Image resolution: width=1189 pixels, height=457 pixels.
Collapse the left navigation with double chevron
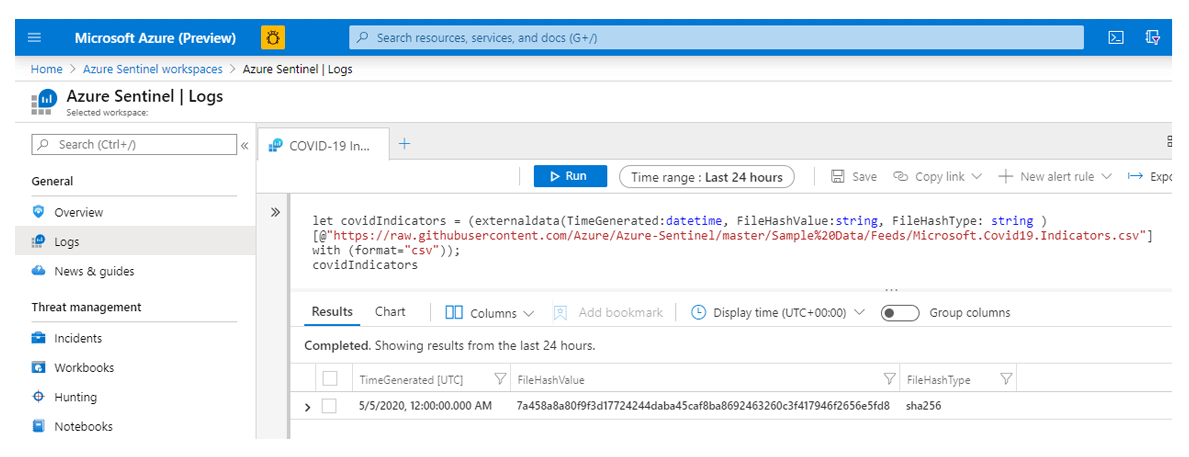click(245, 146)
